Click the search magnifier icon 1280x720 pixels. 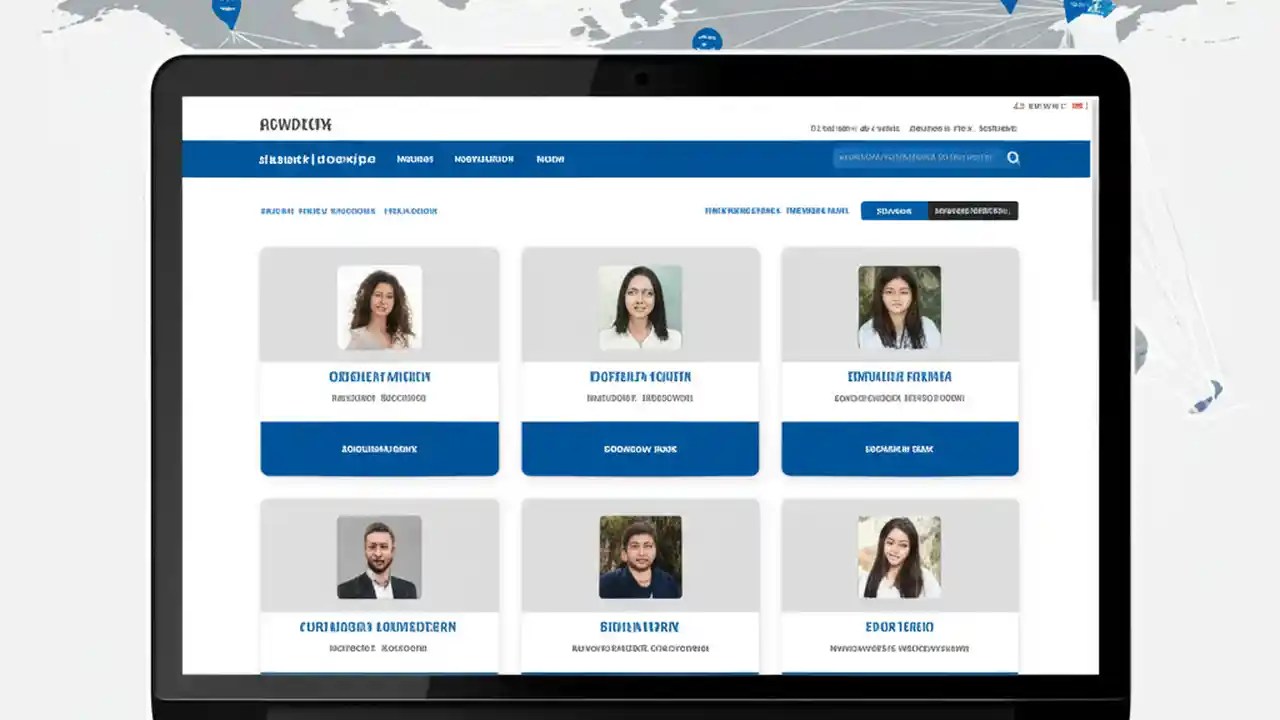pos(1013,157)
